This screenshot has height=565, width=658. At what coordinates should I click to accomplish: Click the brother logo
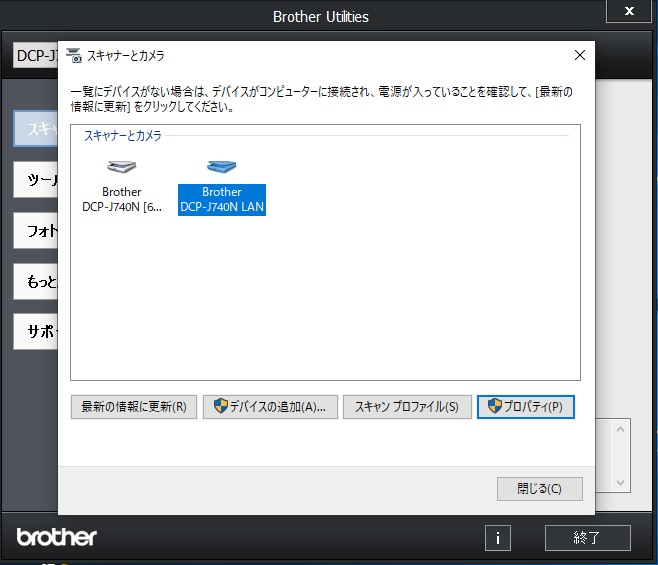click(57, 537)
